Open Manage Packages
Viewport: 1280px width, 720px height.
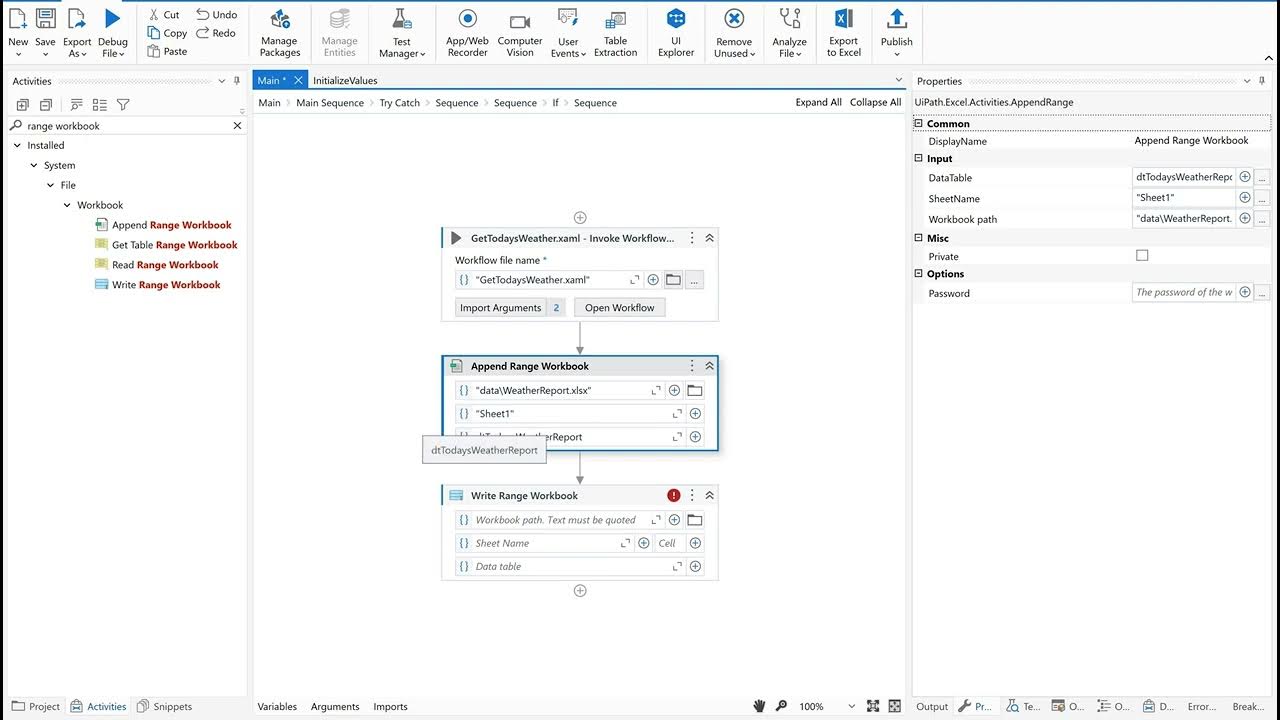[x=280, y=34]
